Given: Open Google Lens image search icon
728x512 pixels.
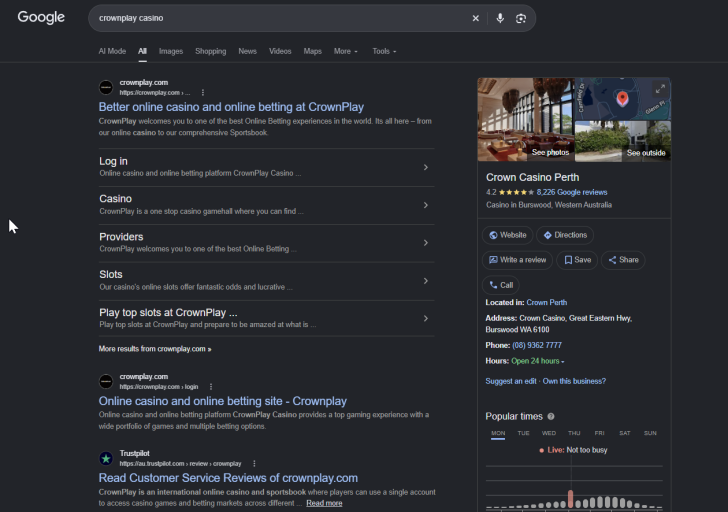Looking at the screenshot, I should coord(521,18).
